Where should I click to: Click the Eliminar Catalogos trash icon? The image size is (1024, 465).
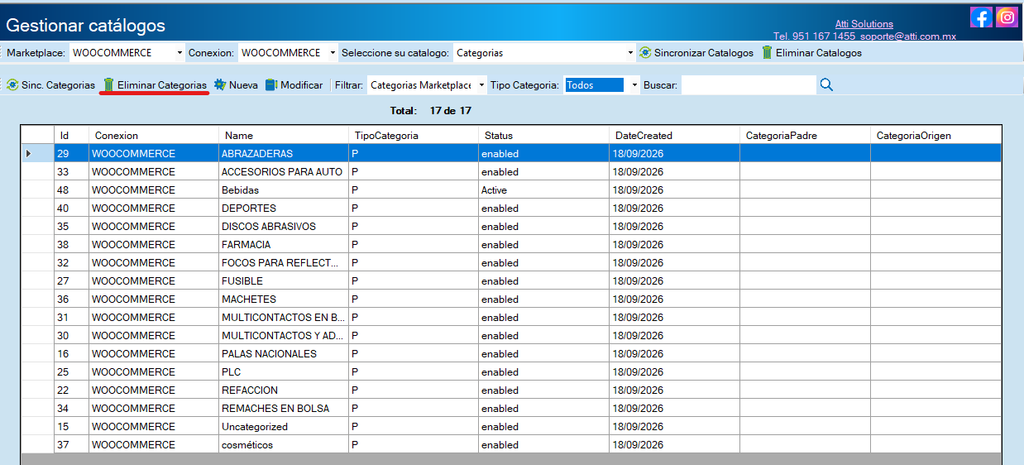767,52
